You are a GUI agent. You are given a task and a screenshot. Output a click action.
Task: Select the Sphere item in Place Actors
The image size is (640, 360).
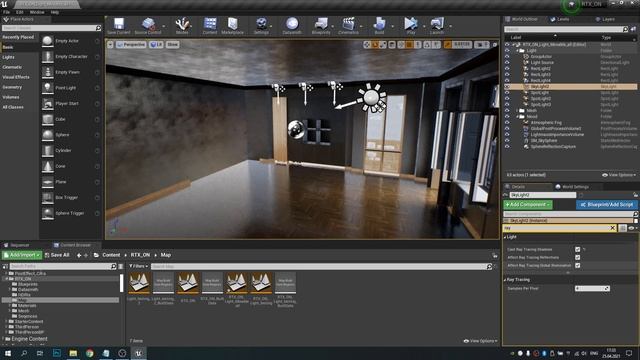(x=71, y=135)
